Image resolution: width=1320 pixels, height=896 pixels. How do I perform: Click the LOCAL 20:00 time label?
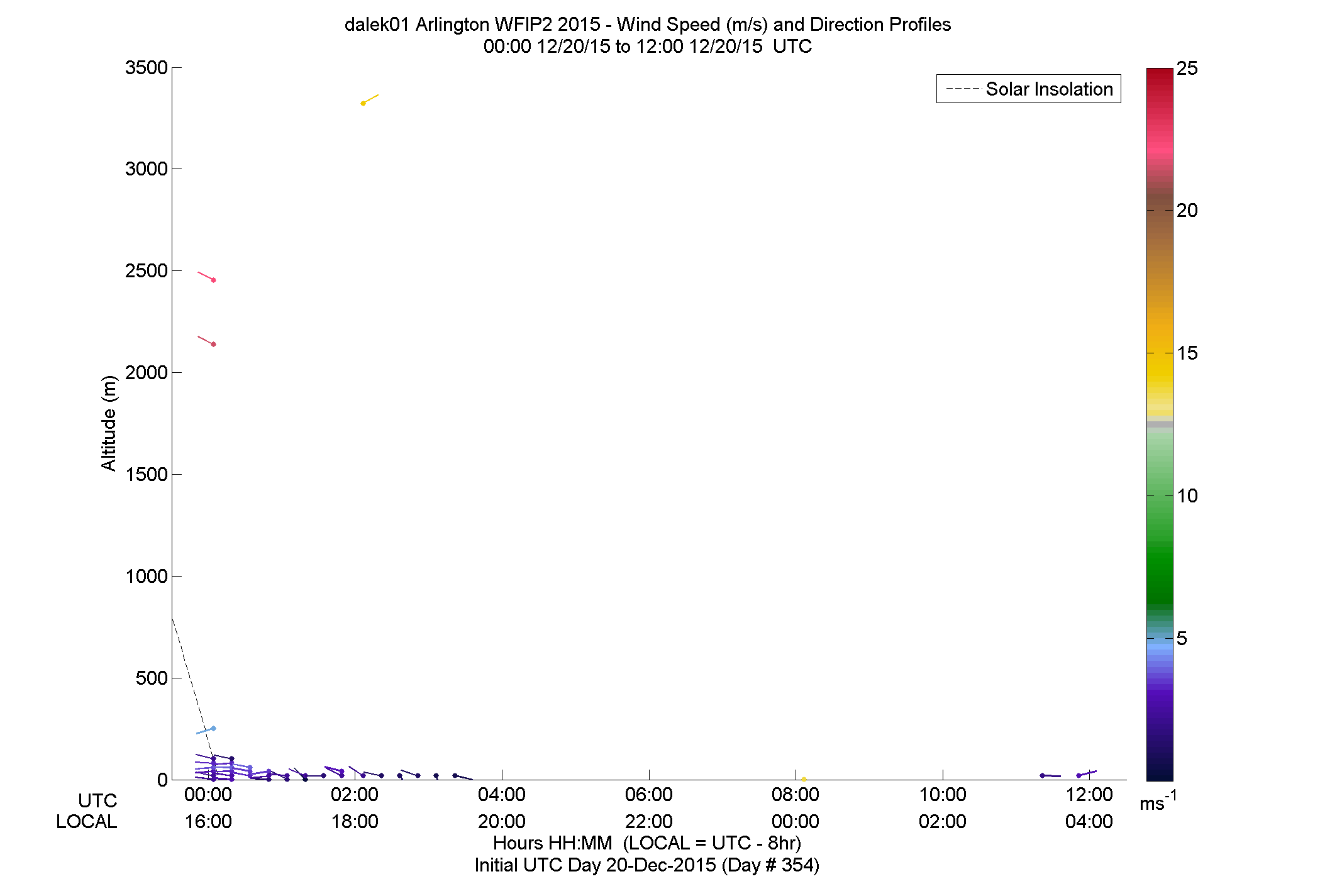tap(502, 822)
